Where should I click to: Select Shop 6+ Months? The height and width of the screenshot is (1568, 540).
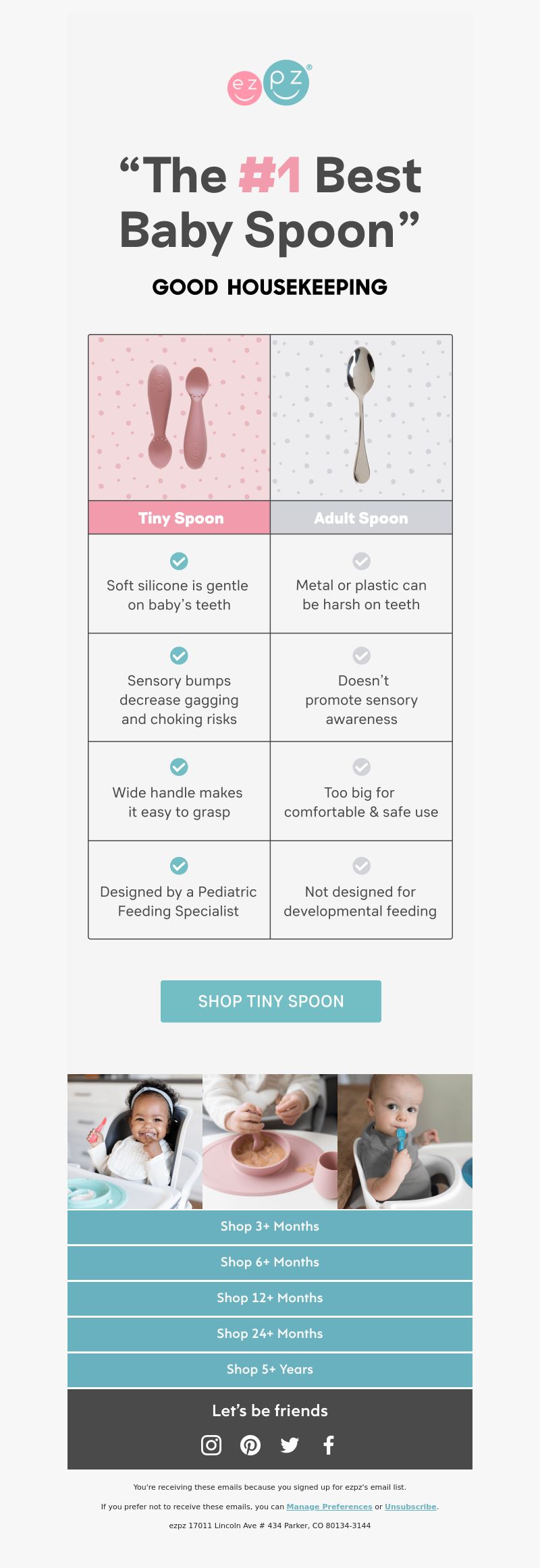[270, 1262]
